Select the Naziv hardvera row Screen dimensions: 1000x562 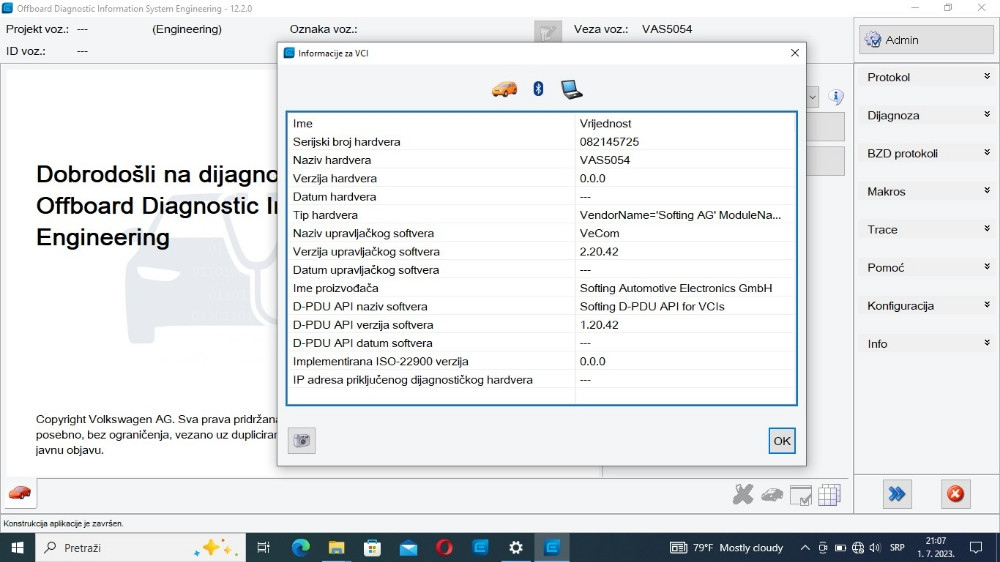pyautogui.click(x=541, y=160)
